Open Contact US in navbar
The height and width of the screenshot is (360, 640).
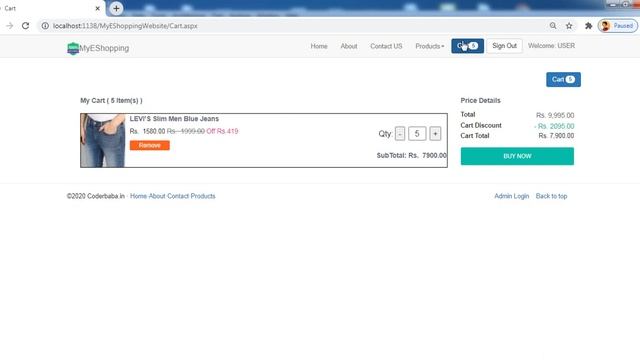[386, 46]
